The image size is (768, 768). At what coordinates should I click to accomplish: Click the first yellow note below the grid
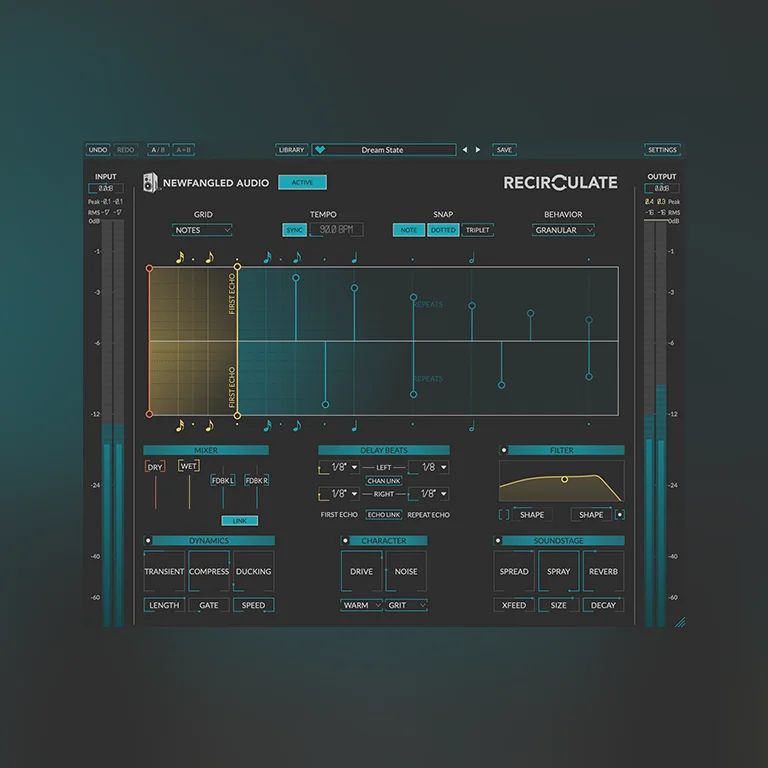[180, 425]
